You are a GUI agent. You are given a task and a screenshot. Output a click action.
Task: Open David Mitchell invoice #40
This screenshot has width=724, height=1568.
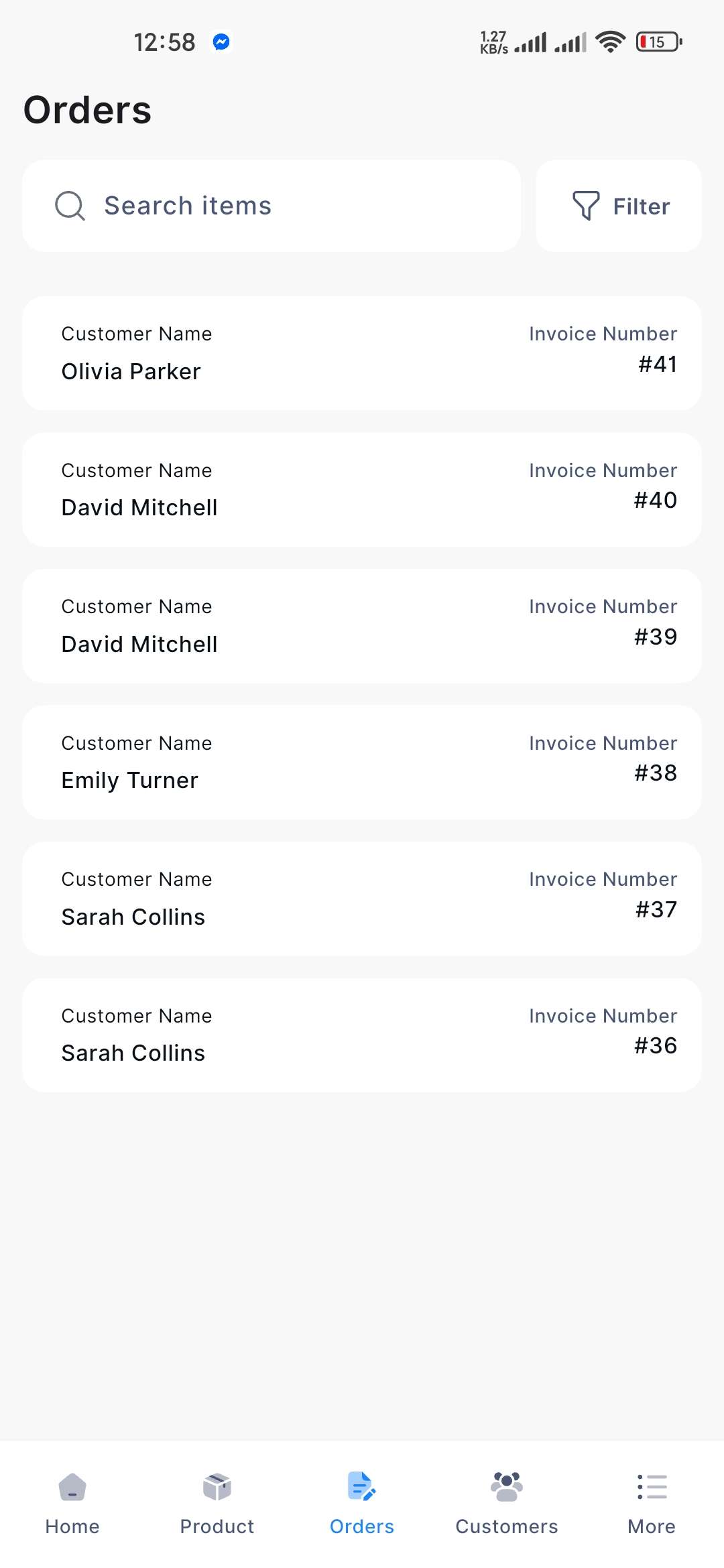point(362,490)
